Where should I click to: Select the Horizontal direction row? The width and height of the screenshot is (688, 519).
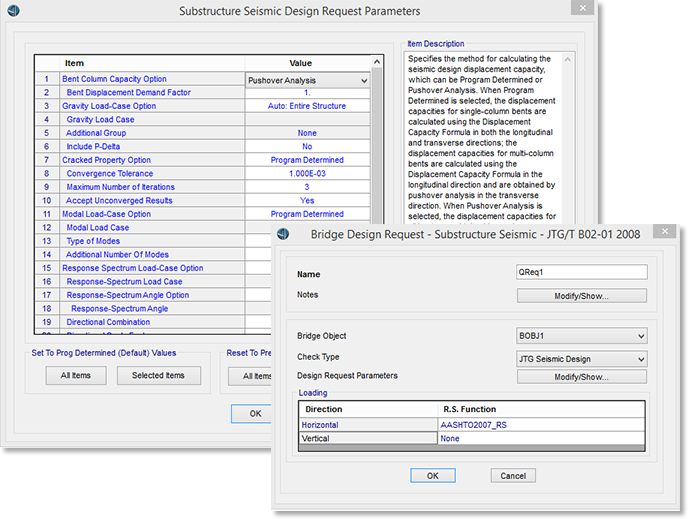(320, 425)
